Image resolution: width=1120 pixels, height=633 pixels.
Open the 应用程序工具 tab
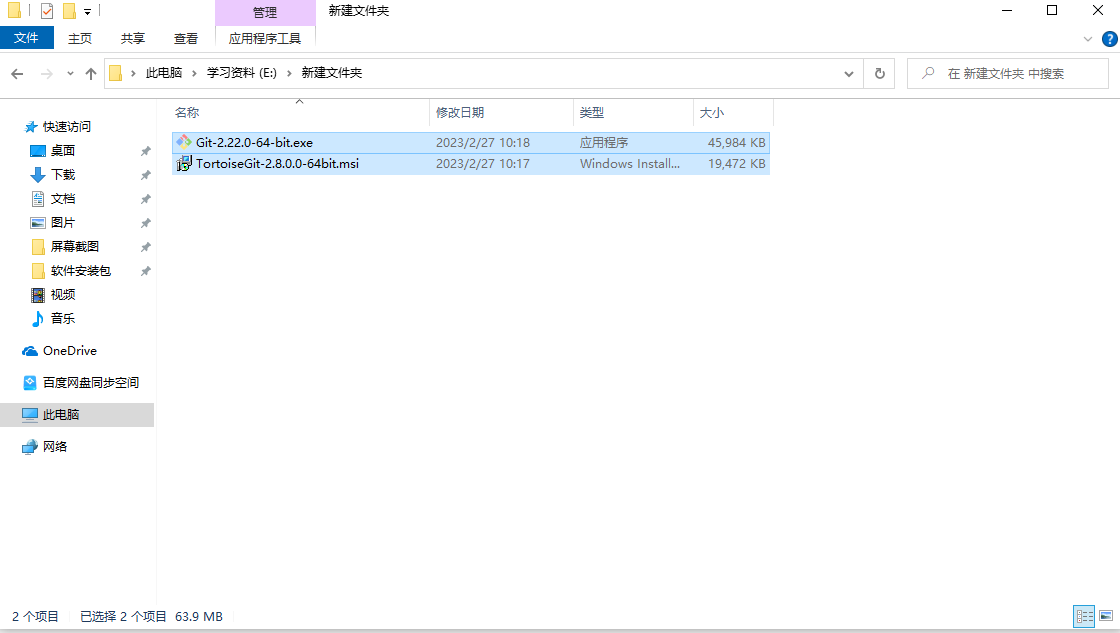[265, 39]
